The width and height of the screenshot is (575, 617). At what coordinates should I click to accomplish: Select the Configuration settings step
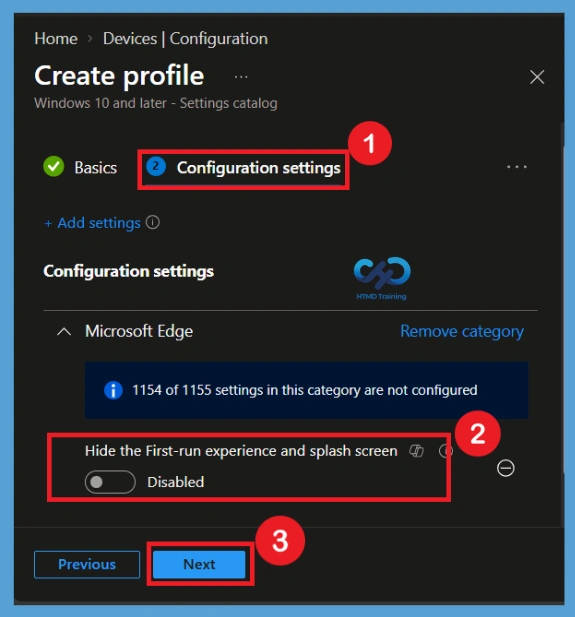(243, 168)
